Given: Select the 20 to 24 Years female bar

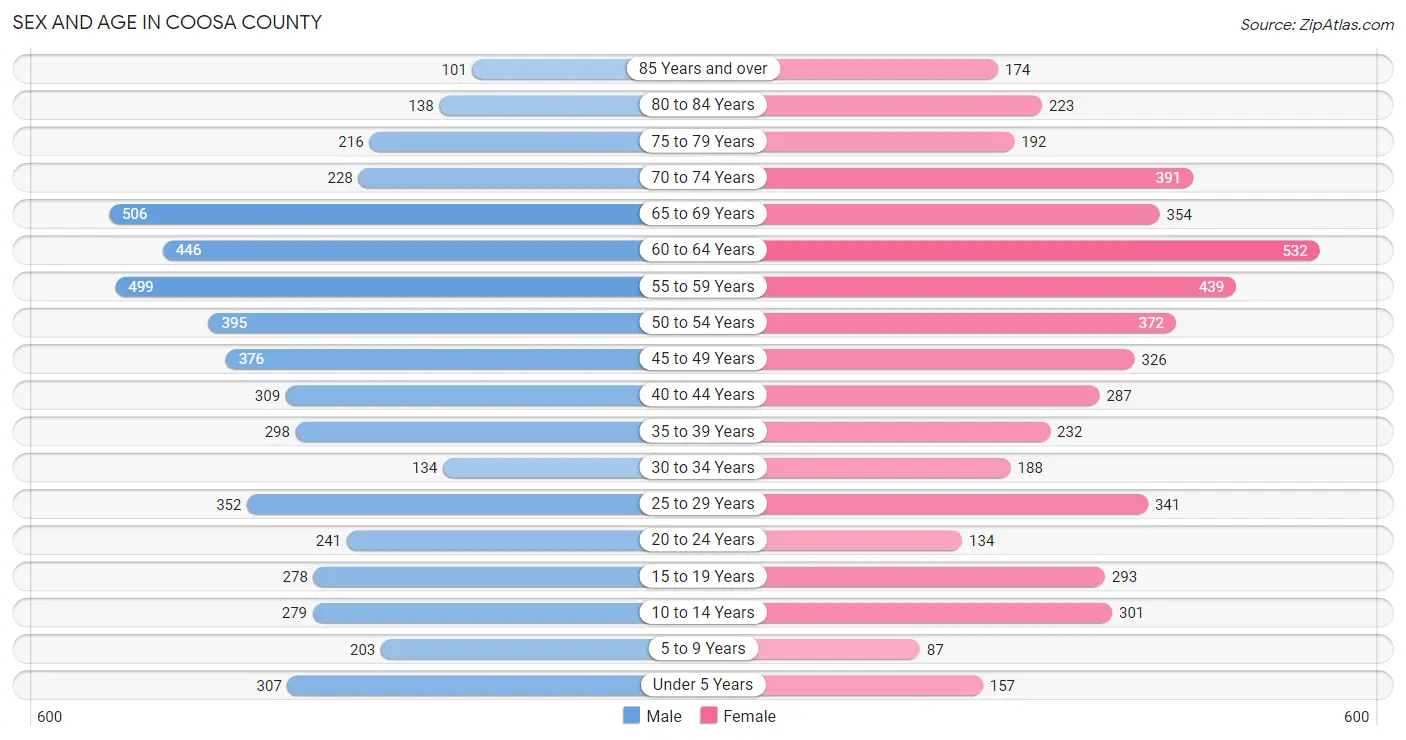Looking at the screenshot, I should click(862, 540).
